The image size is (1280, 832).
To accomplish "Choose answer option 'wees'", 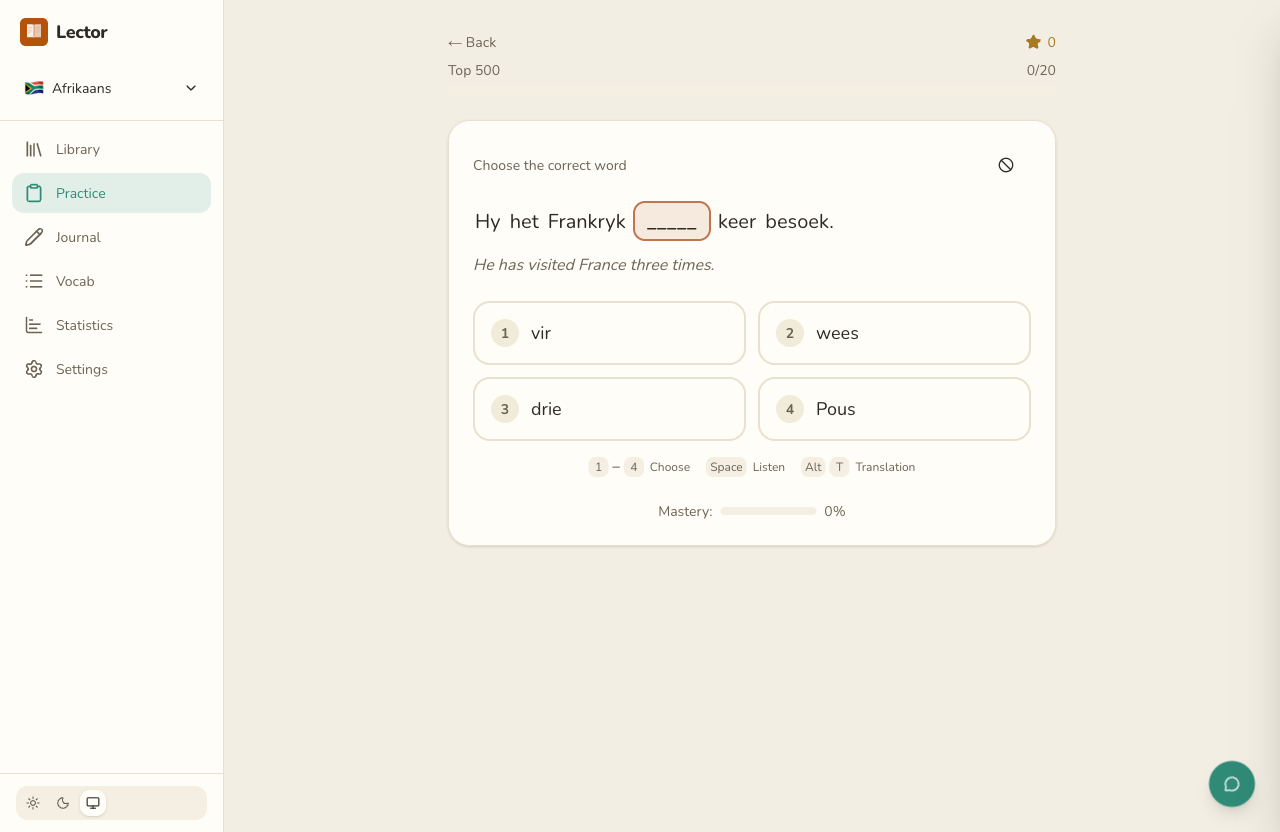I will [894, 333].
